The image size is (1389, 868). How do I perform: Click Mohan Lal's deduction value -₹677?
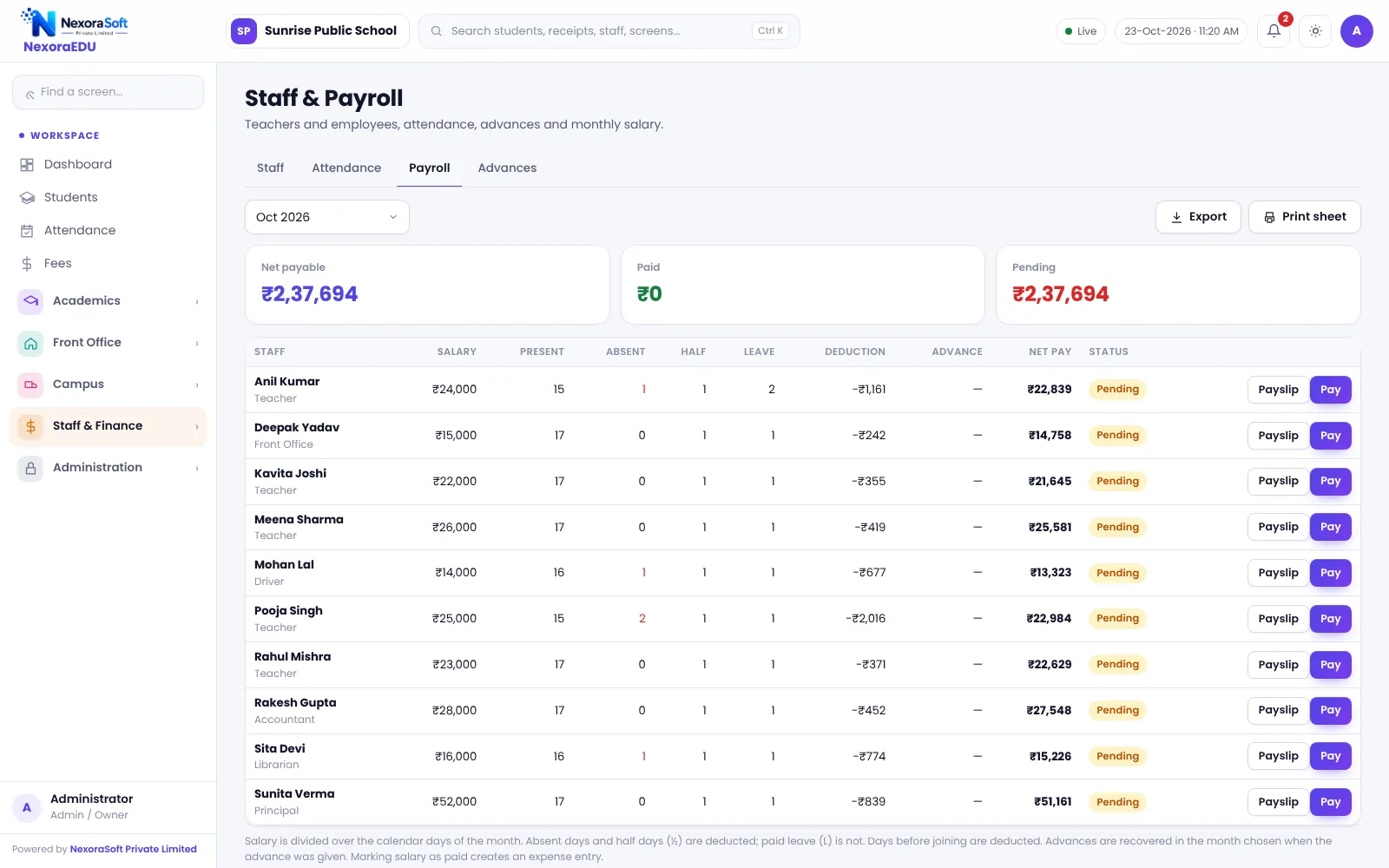click(x=869, y=573)
